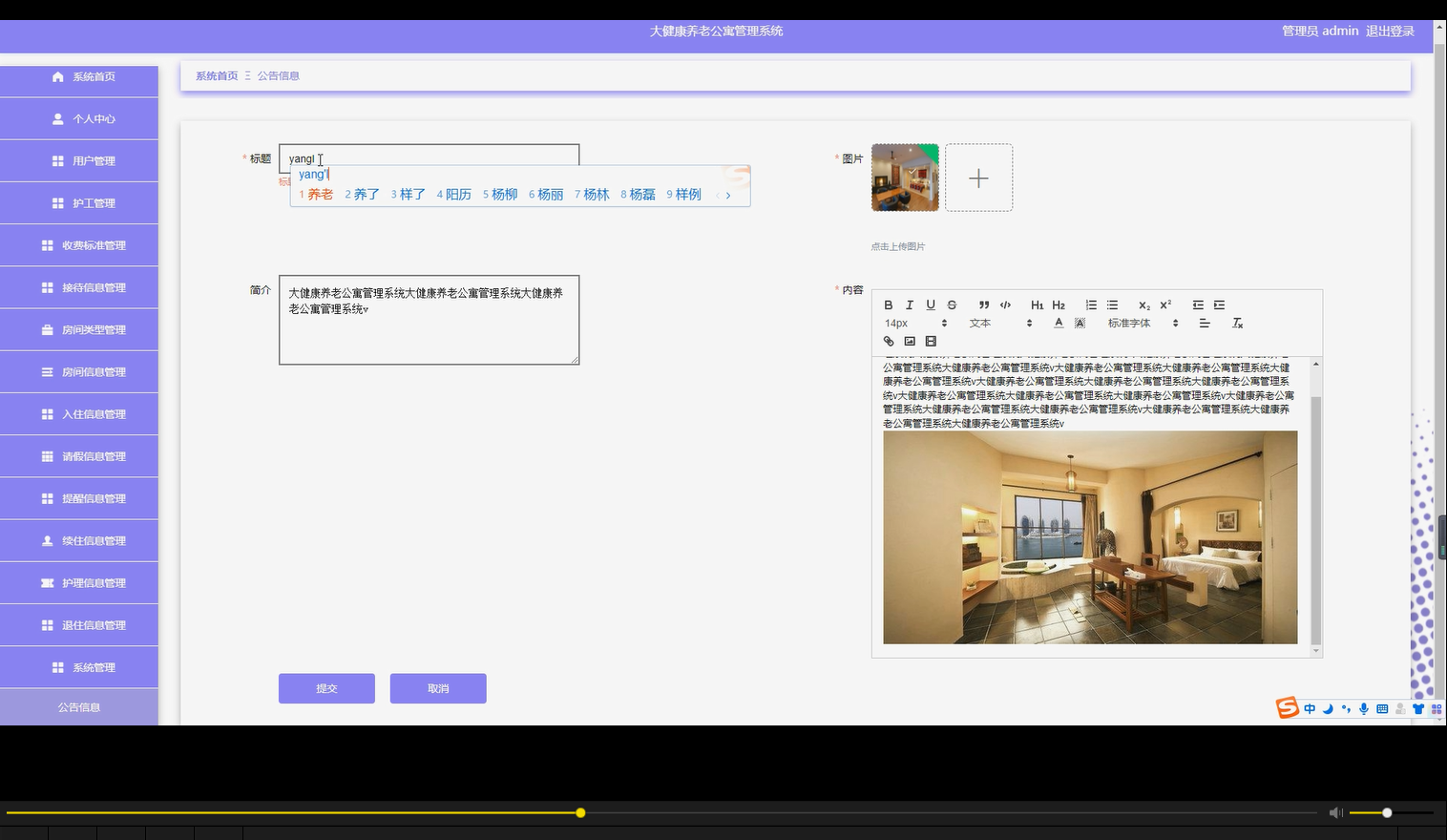Viewport: 1447px width, 840px height.
Task: Toggle Chinese/English mode in the IME bar
Action: tap(1310, 708)
